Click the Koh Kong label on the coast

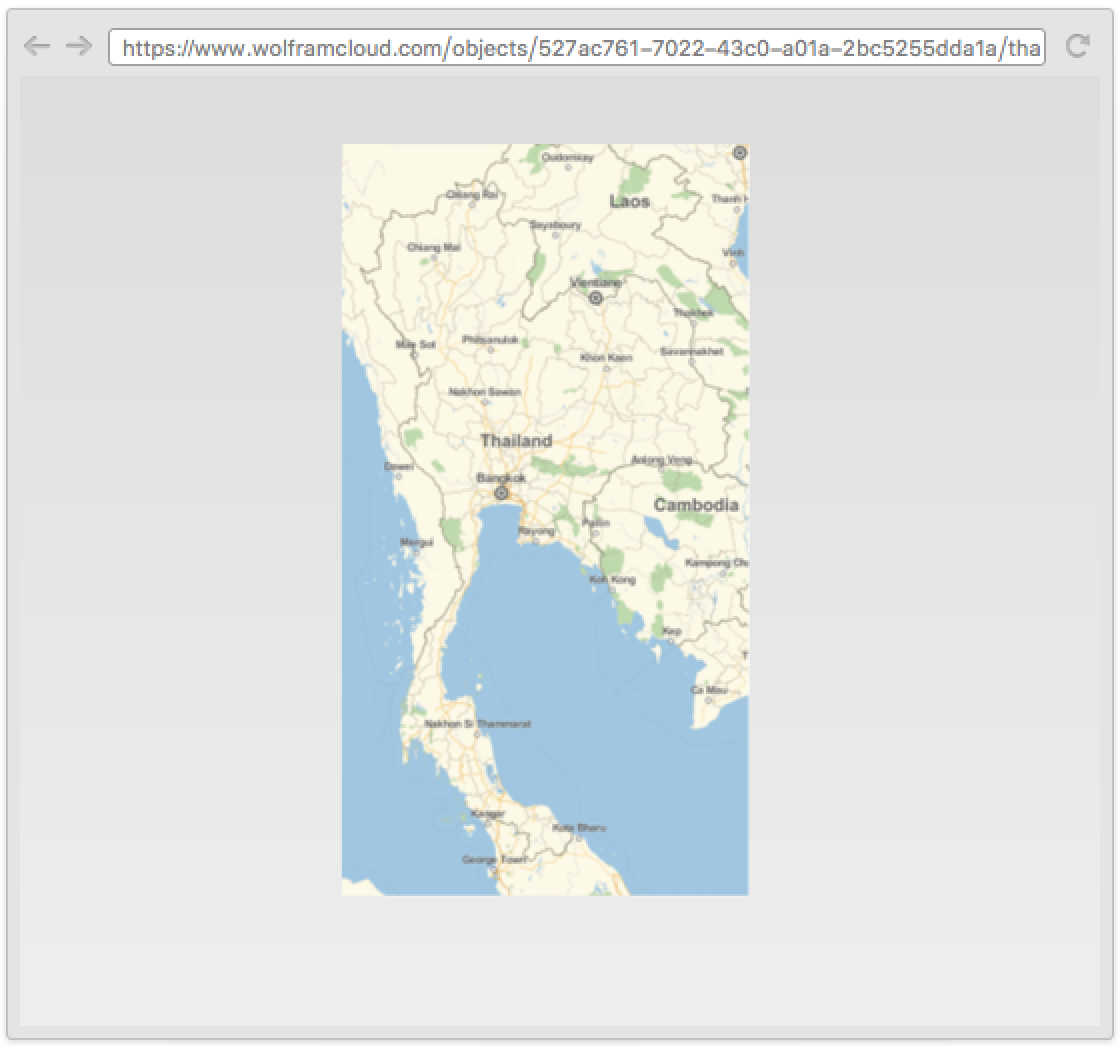tap(612, 579)
